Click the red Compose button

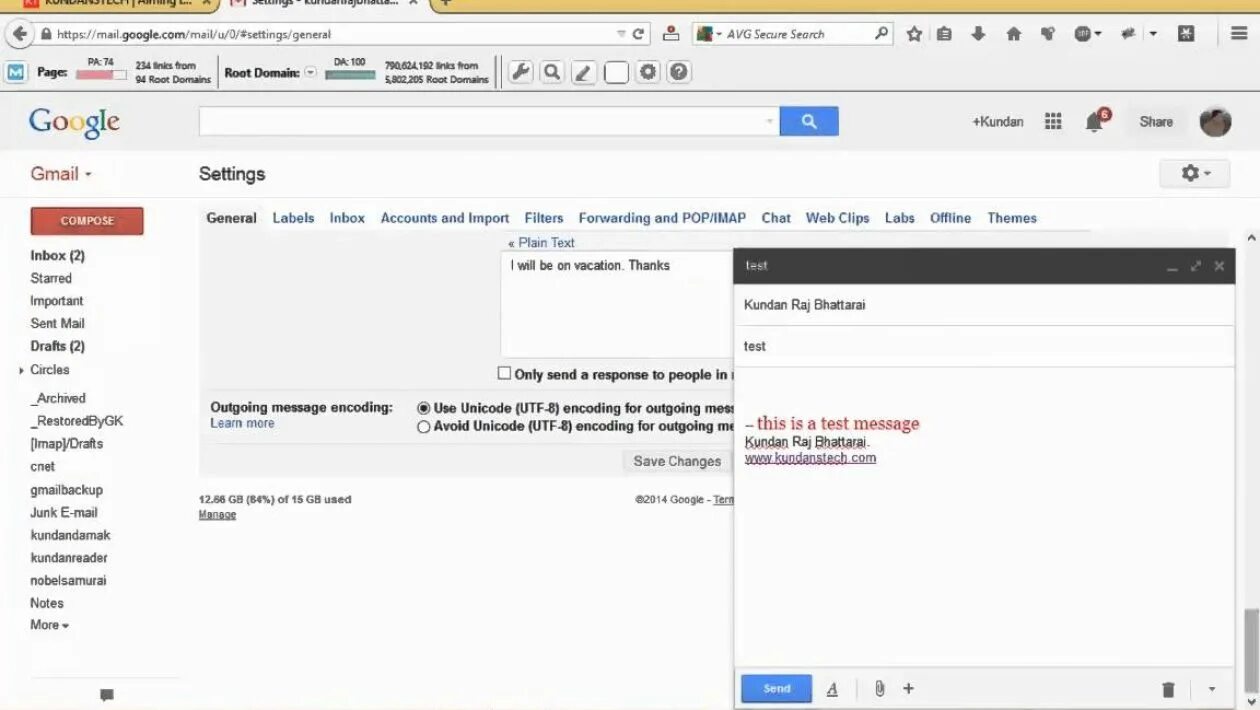point(87,221)
